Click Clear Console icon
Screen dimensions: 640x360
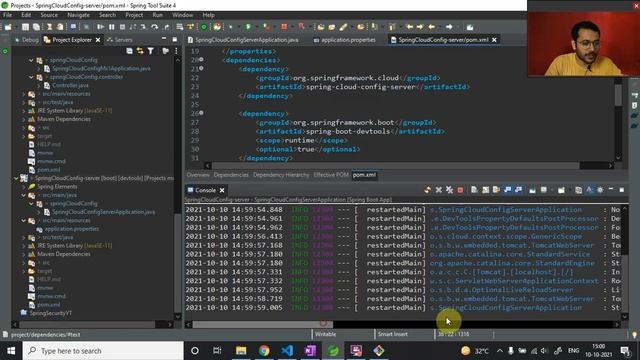point(474,190)
